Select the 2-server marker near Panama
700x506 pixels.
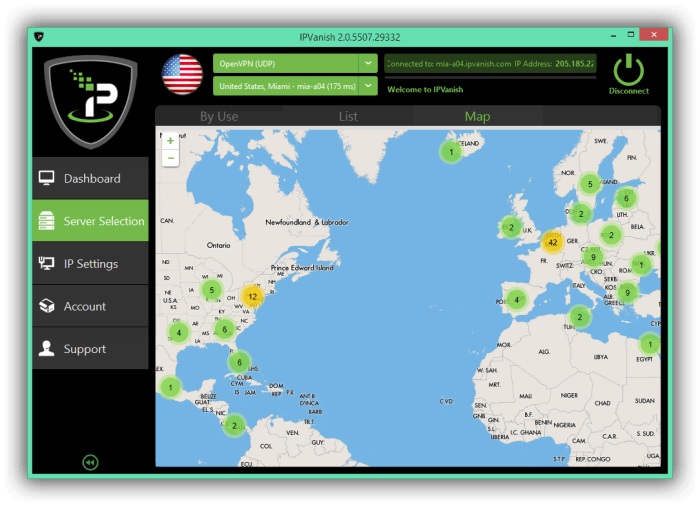point(234,426)
